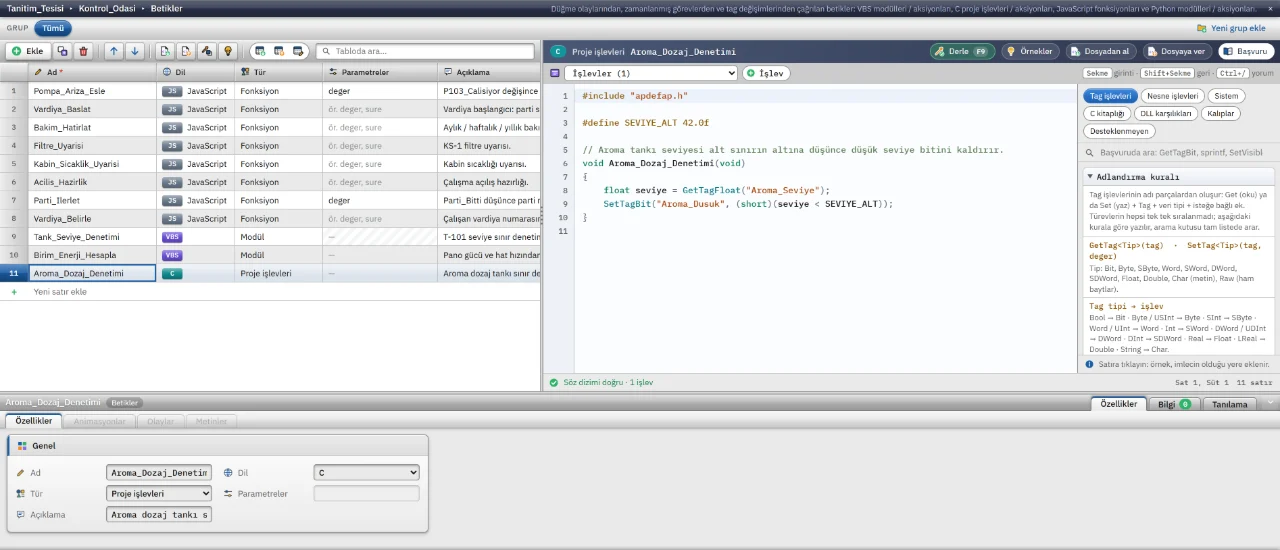Click Tanitim_Tesisi in the breadcrumb

pos(37,7)
